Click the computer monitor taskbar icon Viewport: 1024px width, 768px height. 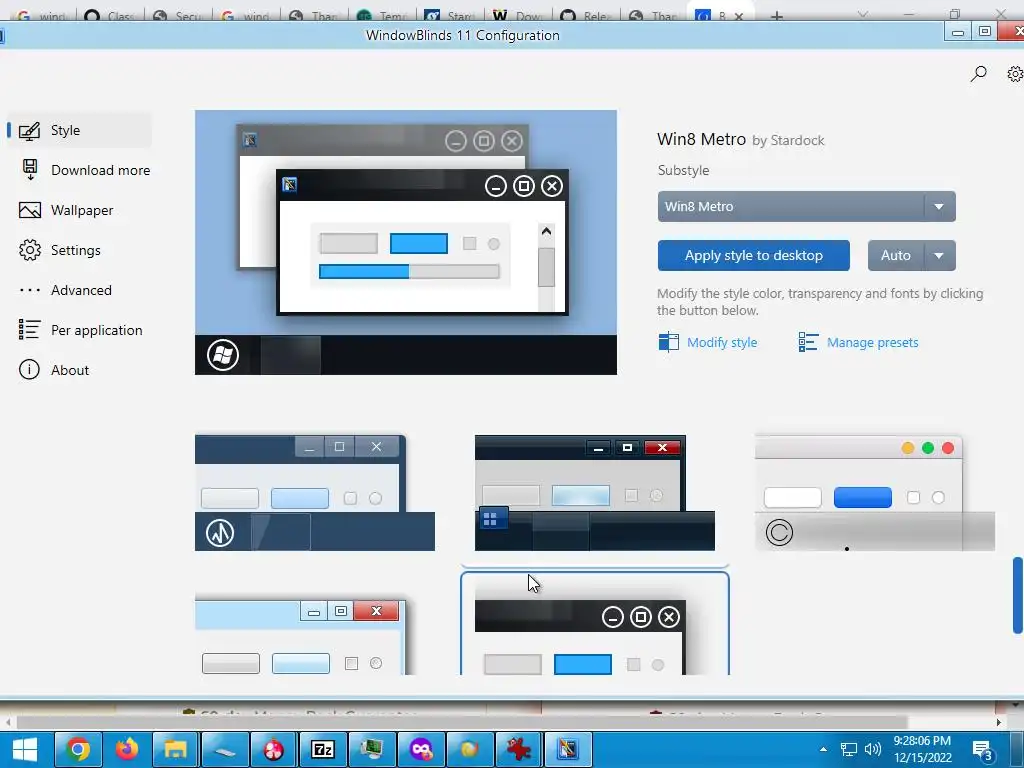(x=372, y=749)
